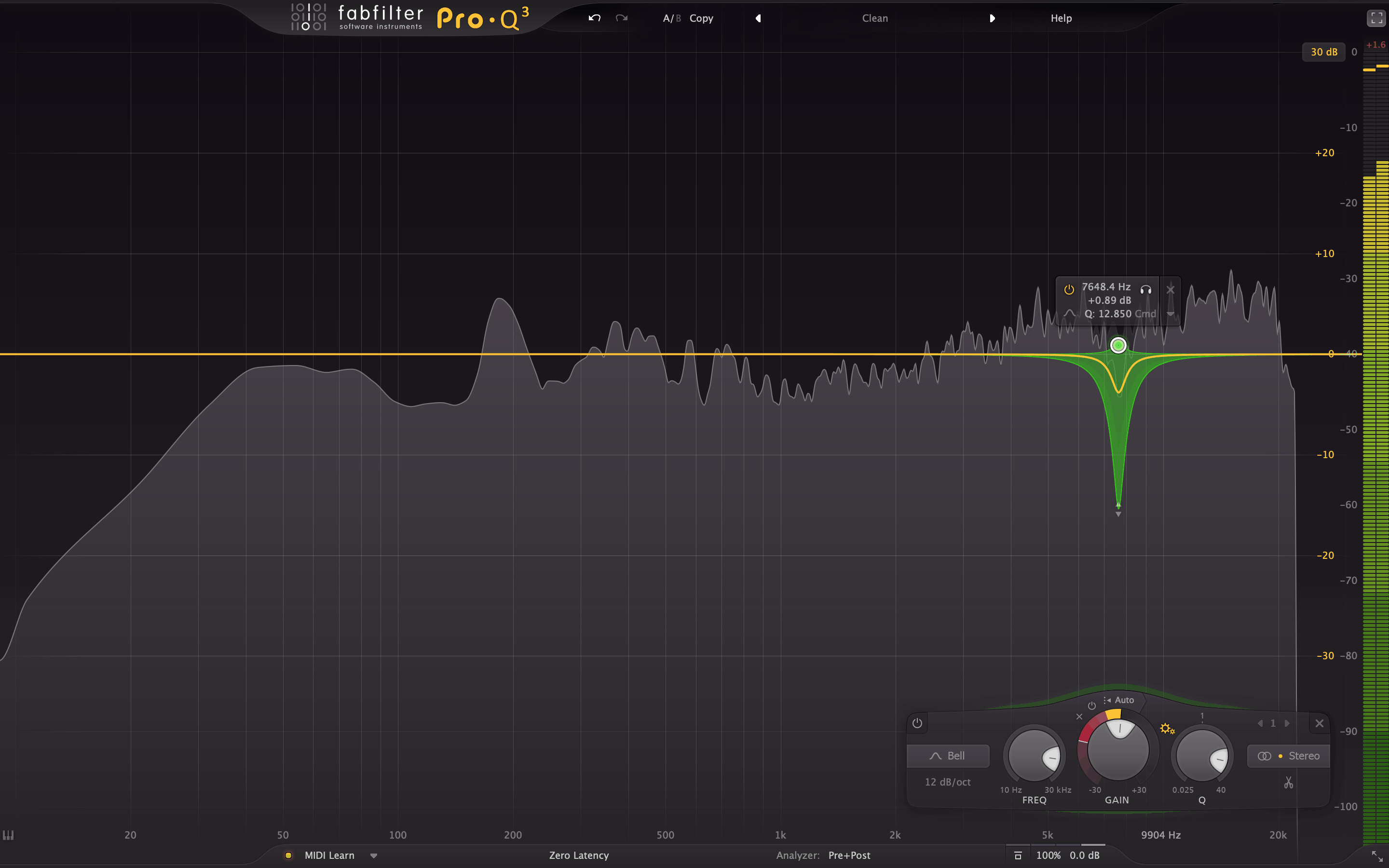Click the +20 dB scale label
This screenshot has width=1389, height=868.
1324,153
